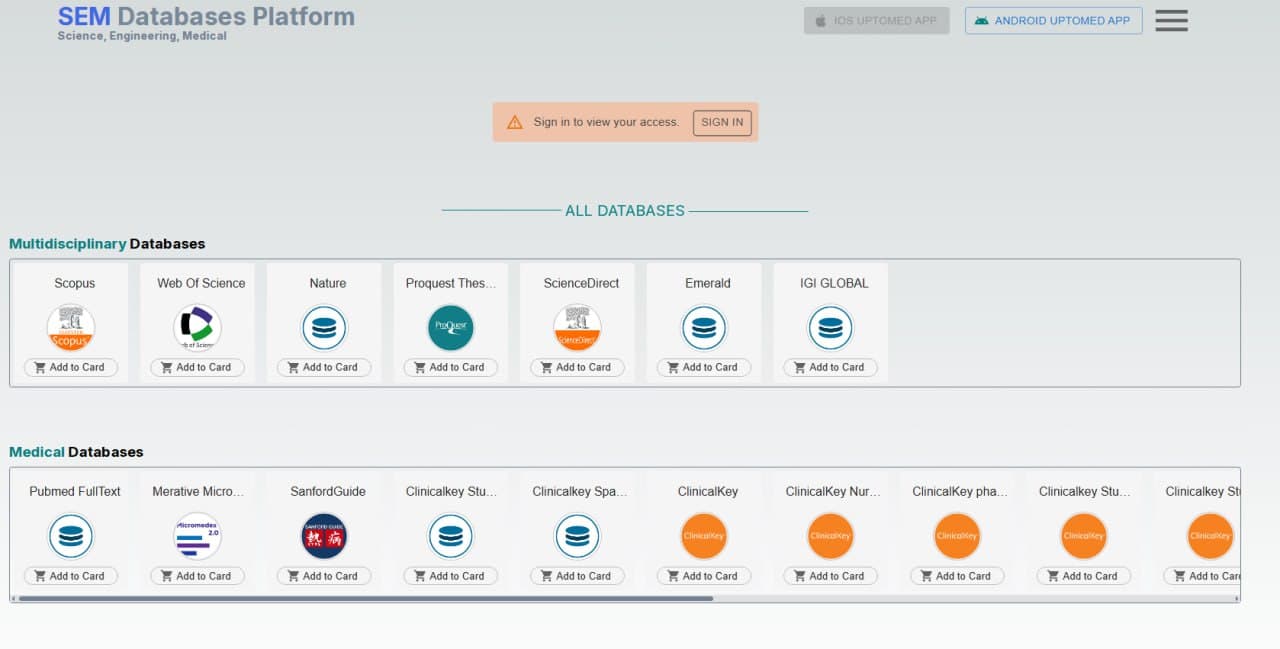
Task: Open the Merative Micromedex logo icon
Action: pyautogui.click(x=197, y=537)
